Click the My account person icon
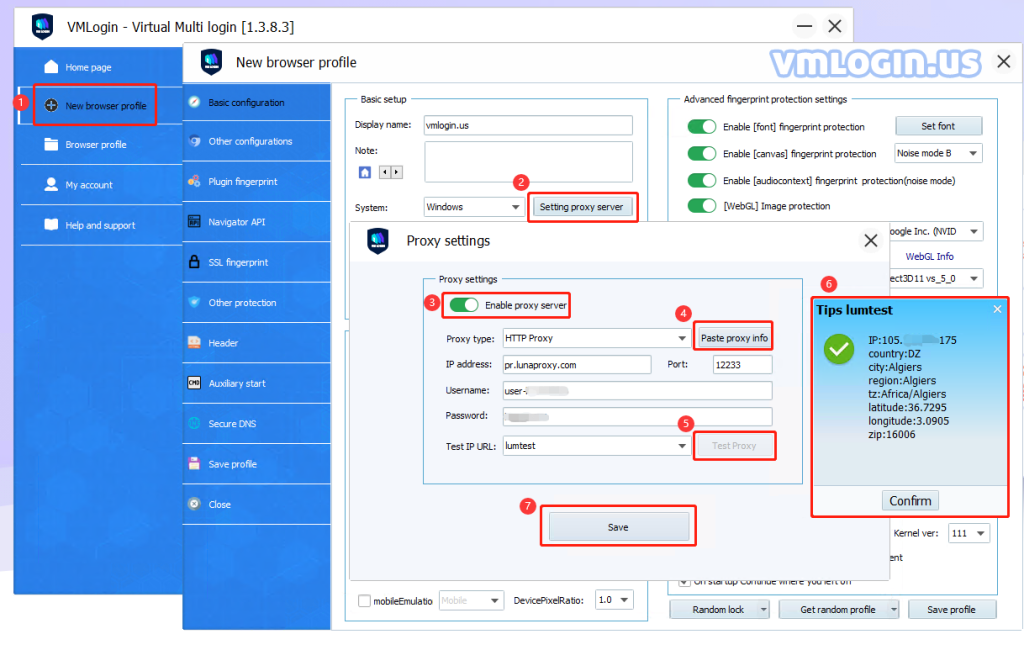The width and height of the screenshot is (1024, 650). tap(51, 185)
